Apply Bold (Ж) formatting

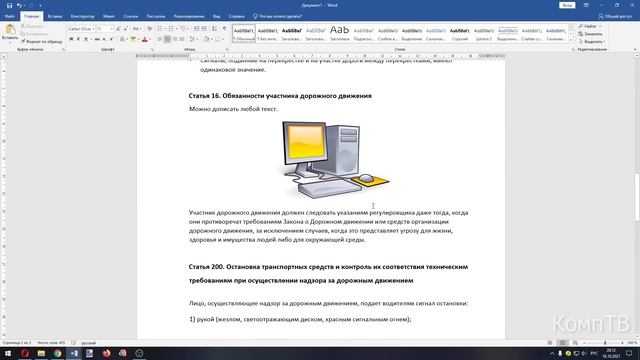(x=71, y=39)
